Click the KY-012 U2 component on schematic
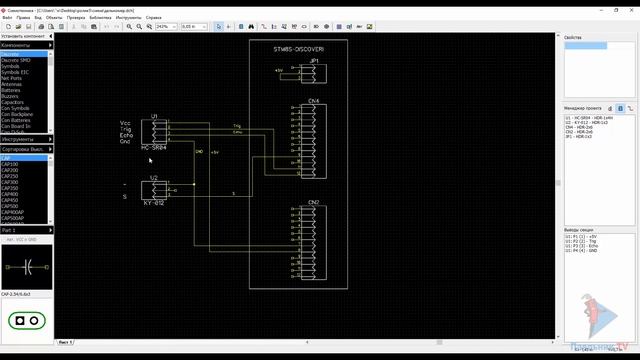 coord(154,190)
